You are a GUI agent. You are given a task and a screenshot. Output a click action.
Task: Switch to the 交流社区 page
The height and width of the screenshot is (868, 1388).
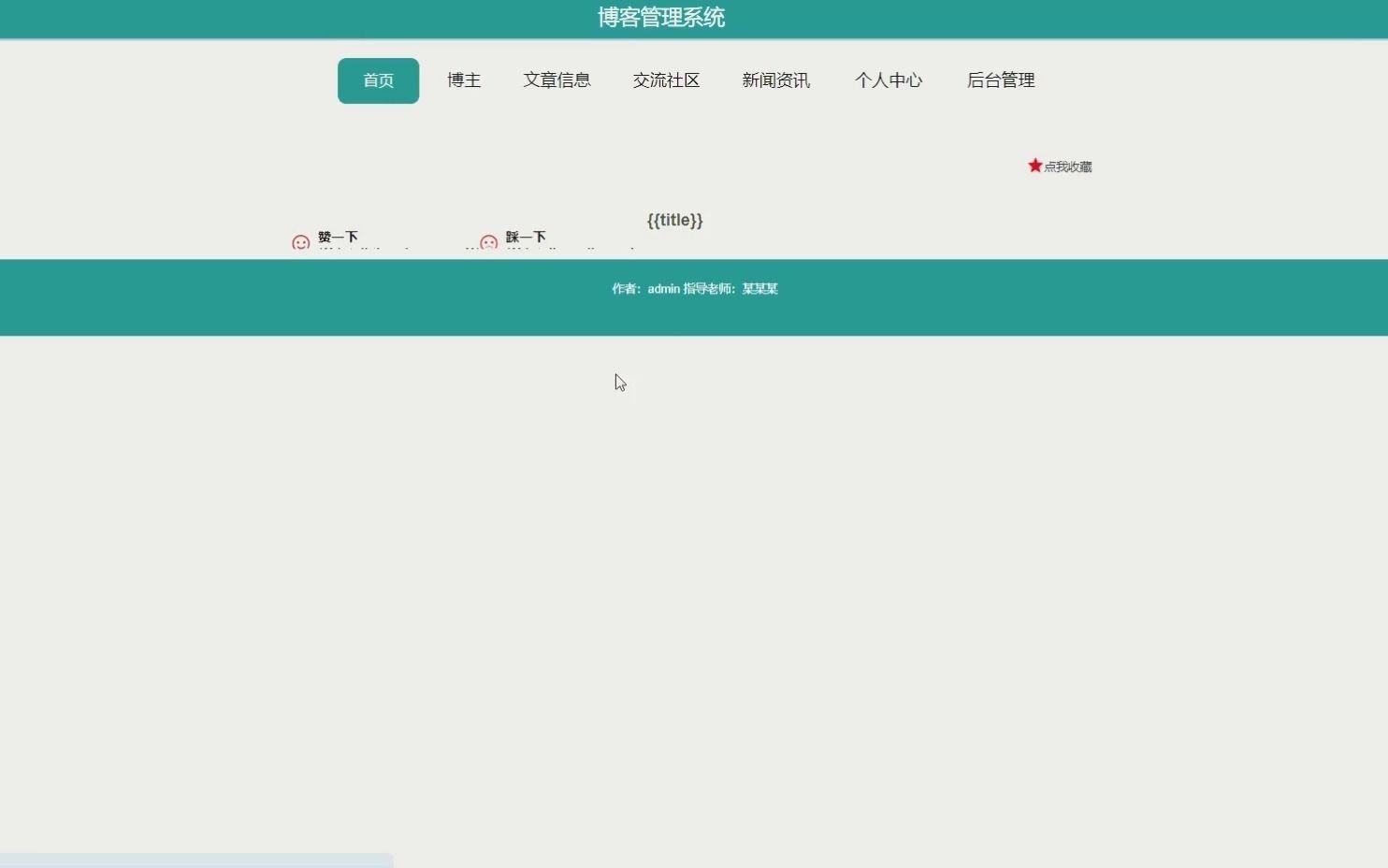[666, 80]
